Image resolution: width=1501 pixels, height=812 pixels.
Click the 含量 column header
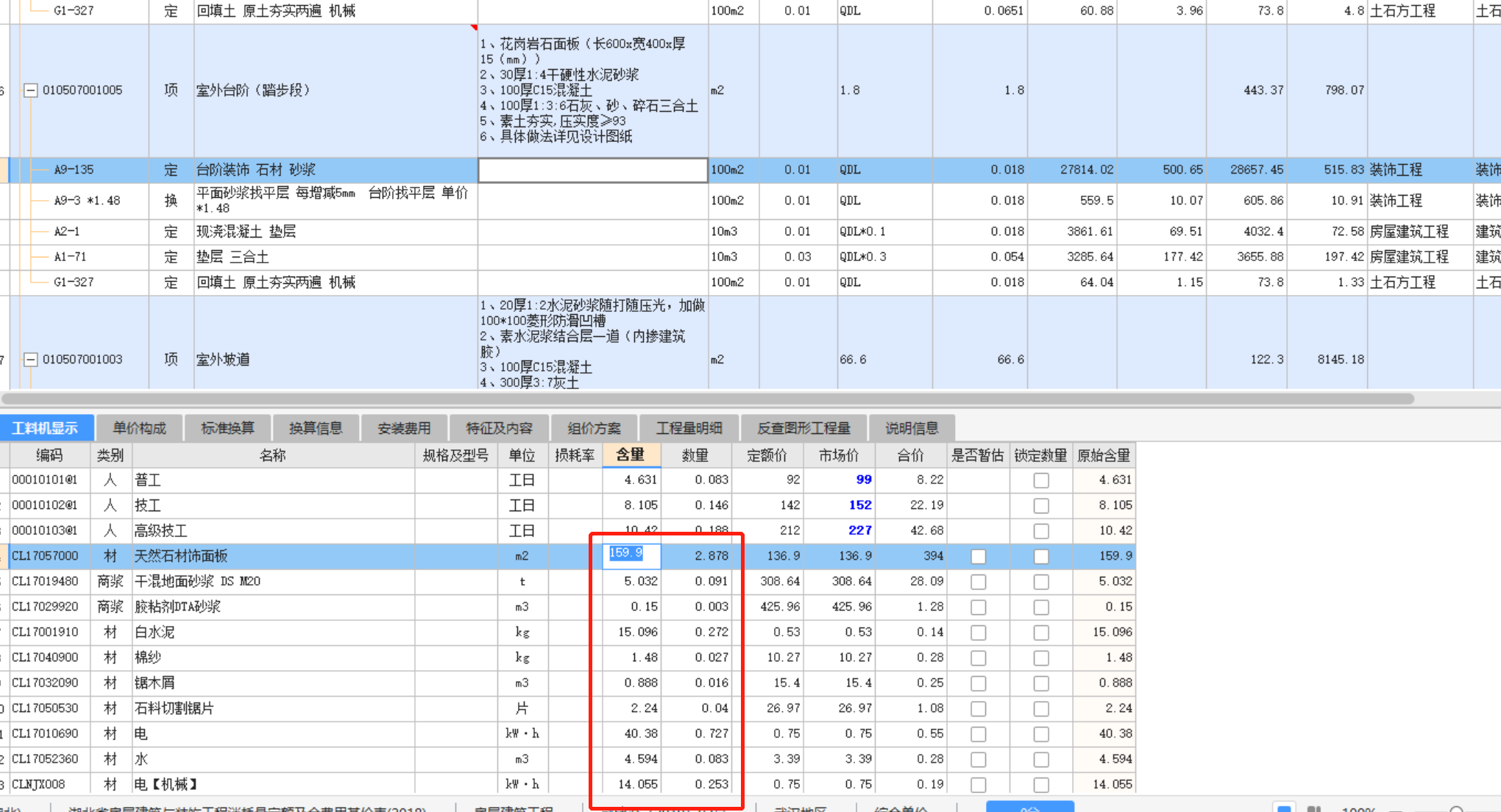click(631, 455)
